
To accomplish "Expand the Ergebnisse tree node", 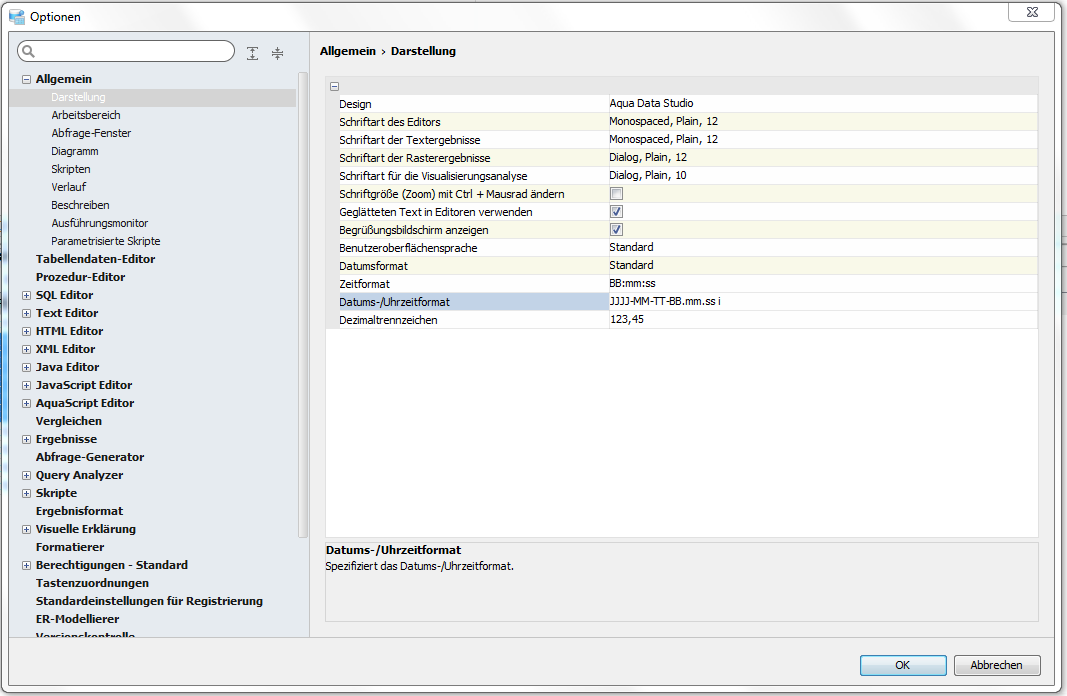I will pyautogui.click(x=27, y=439).
